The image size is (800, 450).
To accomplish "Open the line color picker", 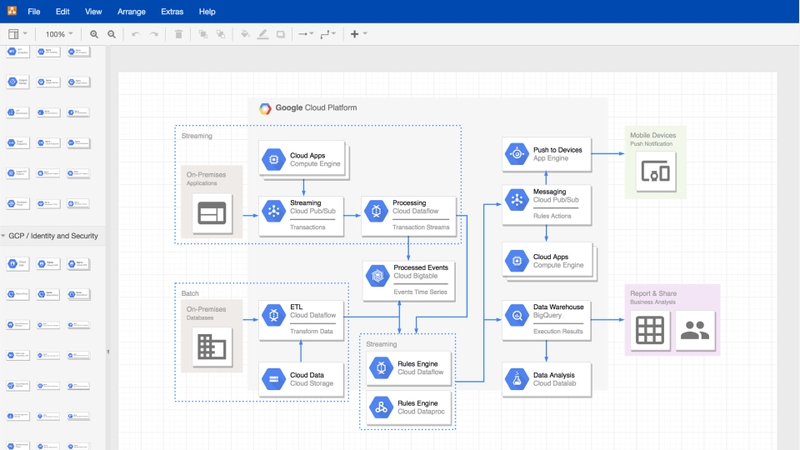I will point(263,34).
